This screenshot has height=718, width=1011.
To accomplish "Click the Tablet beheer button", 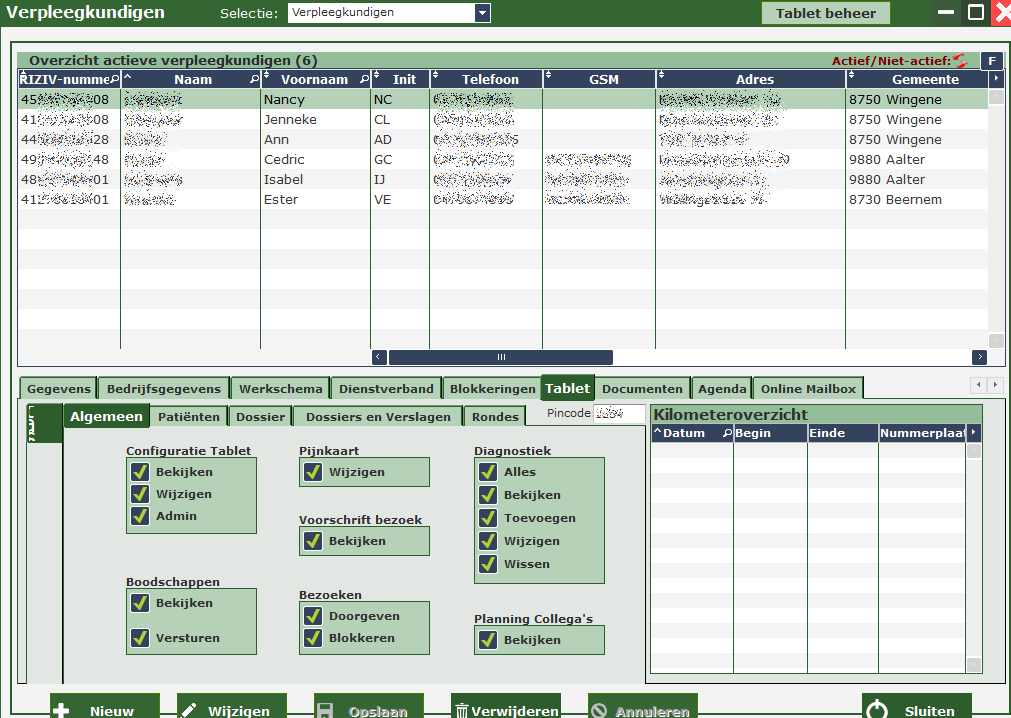I will tap(825, 13).
